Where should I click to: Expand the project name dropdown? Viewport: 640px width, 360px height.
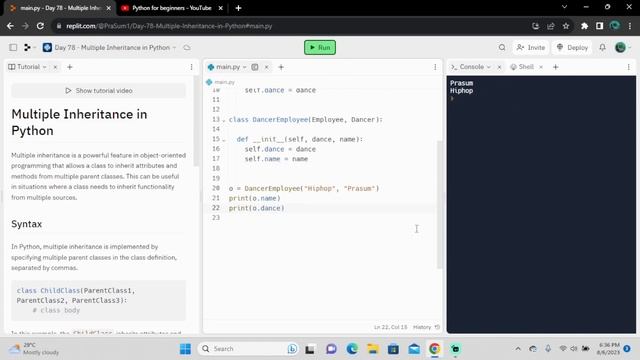point(174,48)
